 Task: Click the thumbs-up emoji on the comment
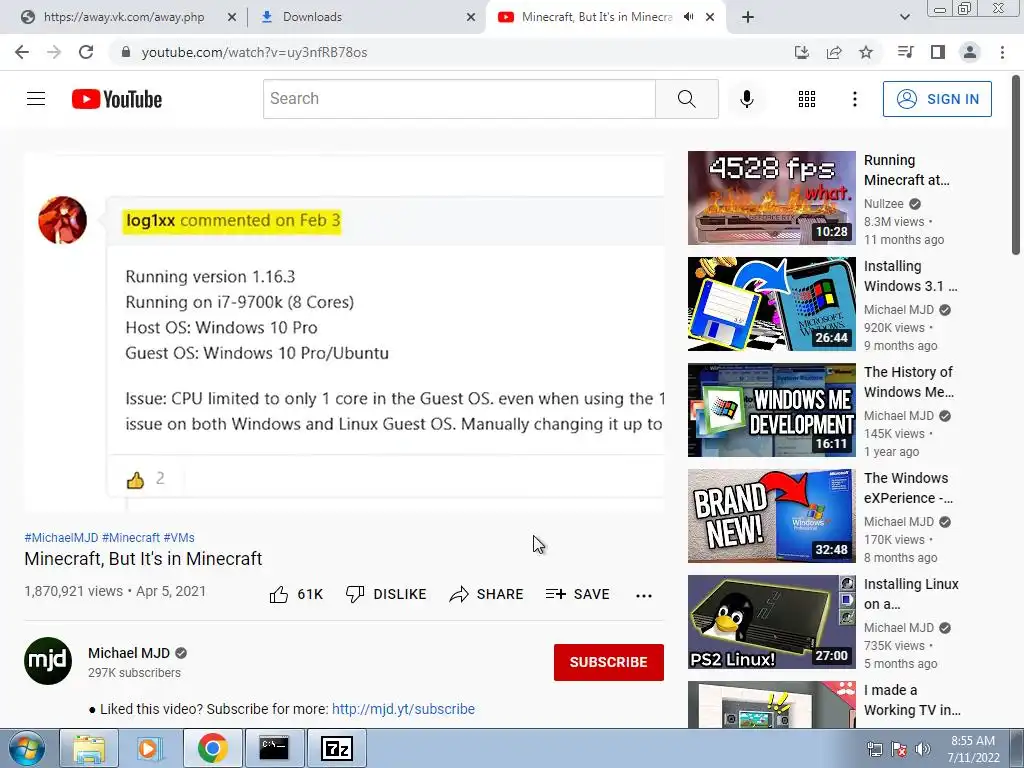[135, 480]
